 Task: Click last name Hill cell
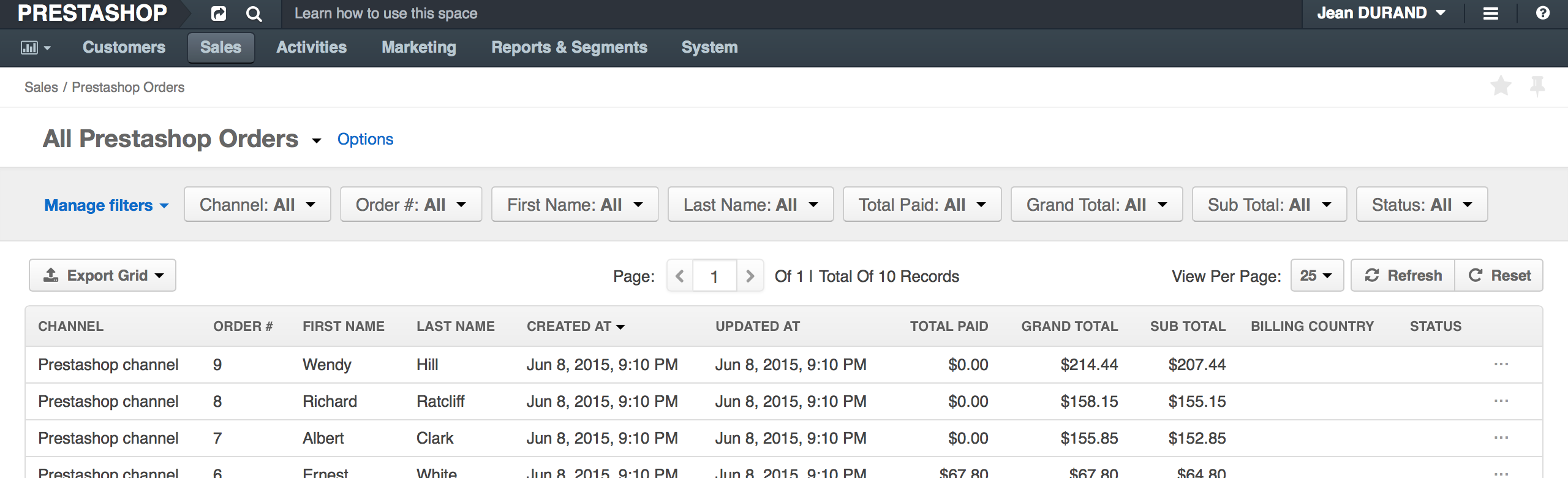coord(428,365)
